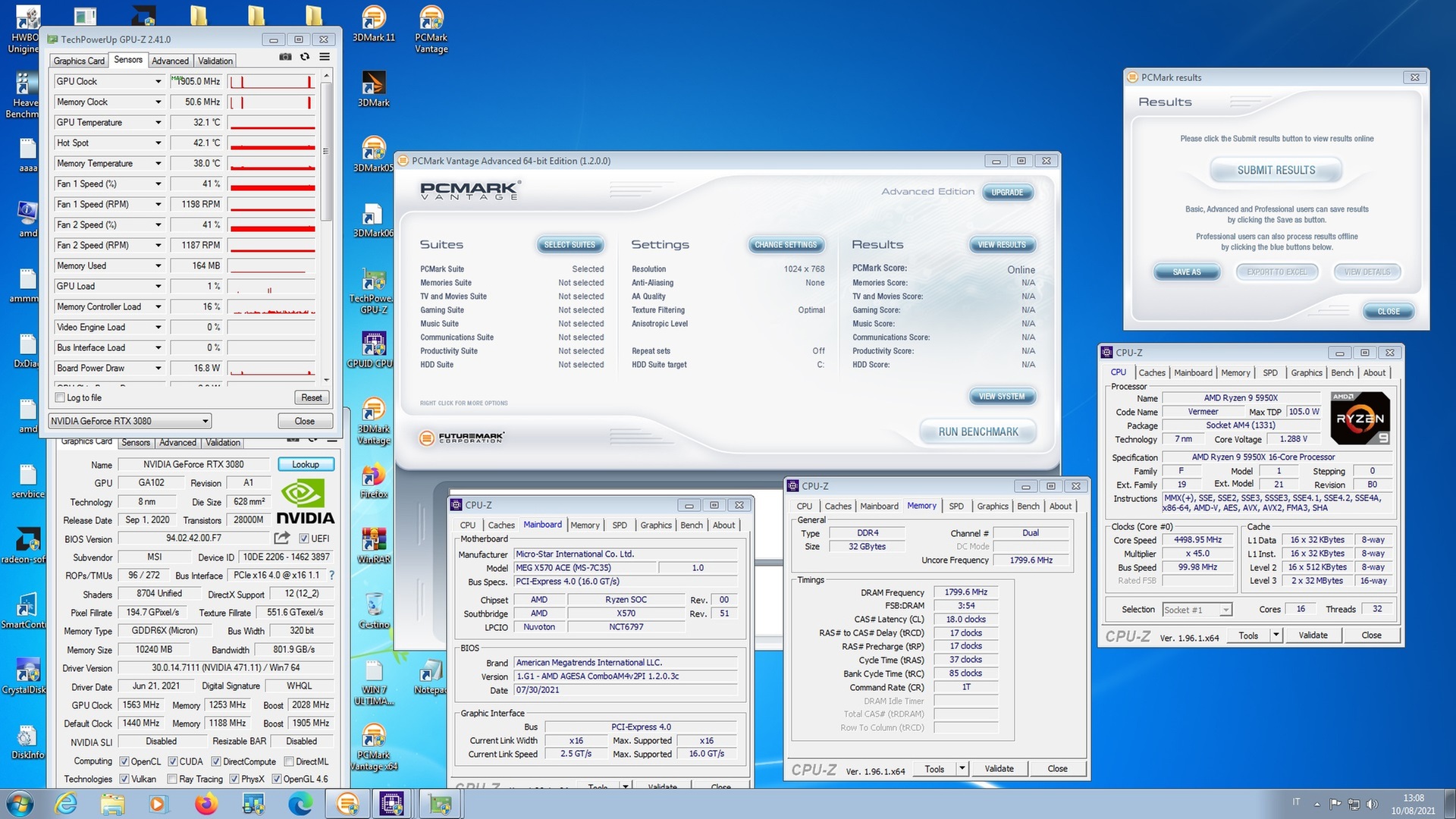The image size is (1456, 819).
Task: Click the Windows Start orb
Action: 20,803
